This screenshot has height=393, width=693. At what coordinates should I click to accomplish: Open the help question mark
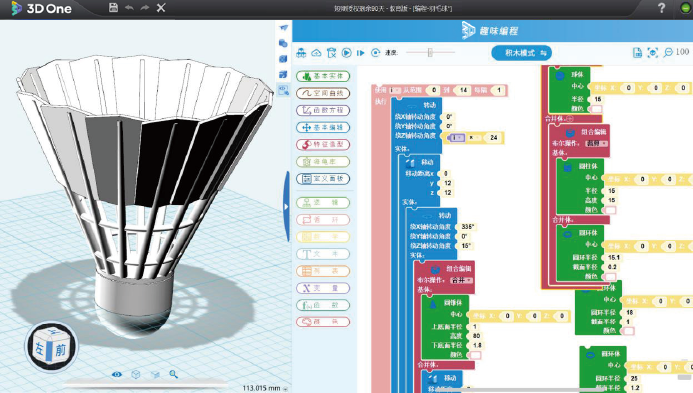click(x=661, y=8)
